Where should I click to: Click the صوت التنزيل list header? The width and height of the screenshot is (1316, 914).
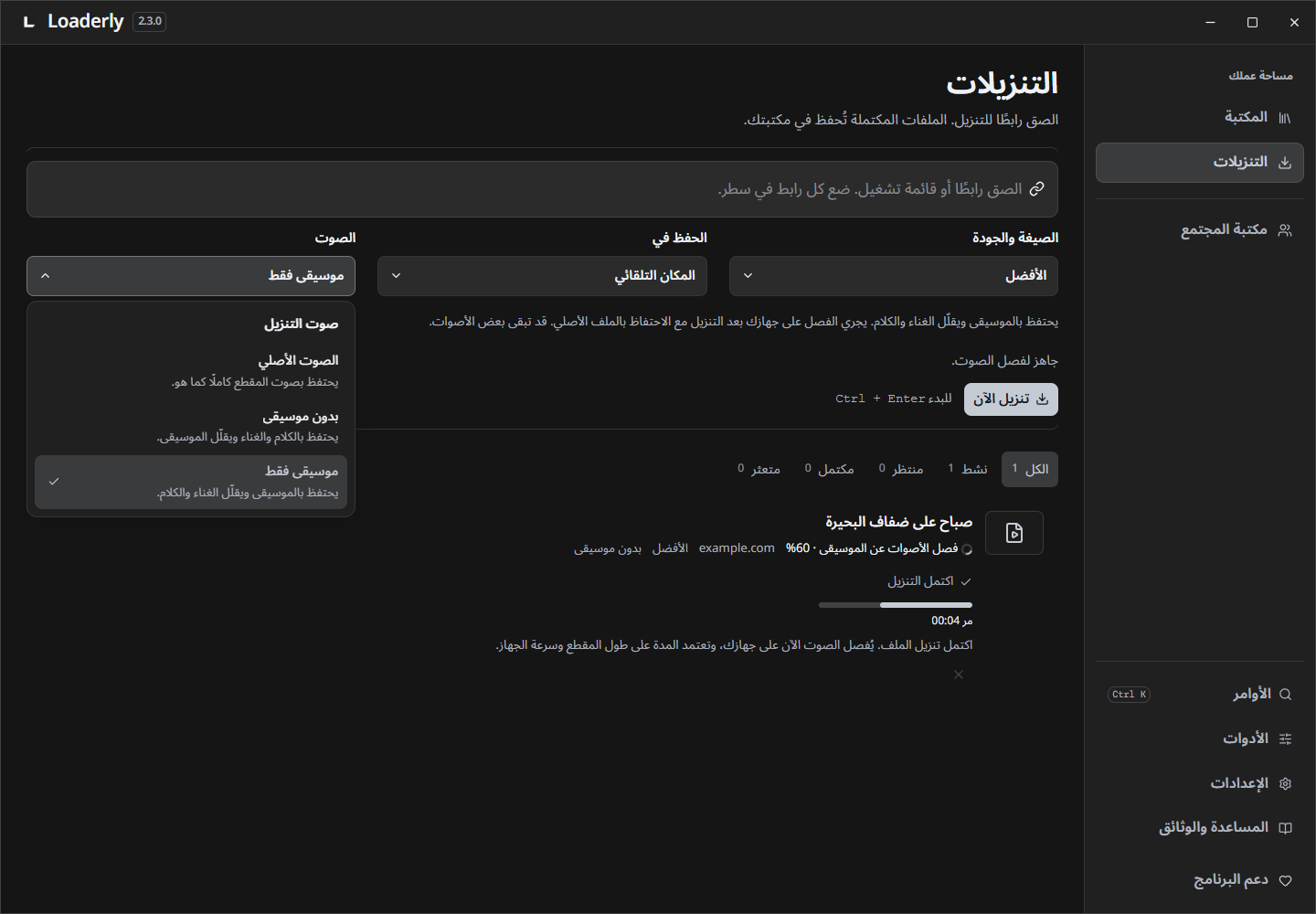tap(302, 324)
